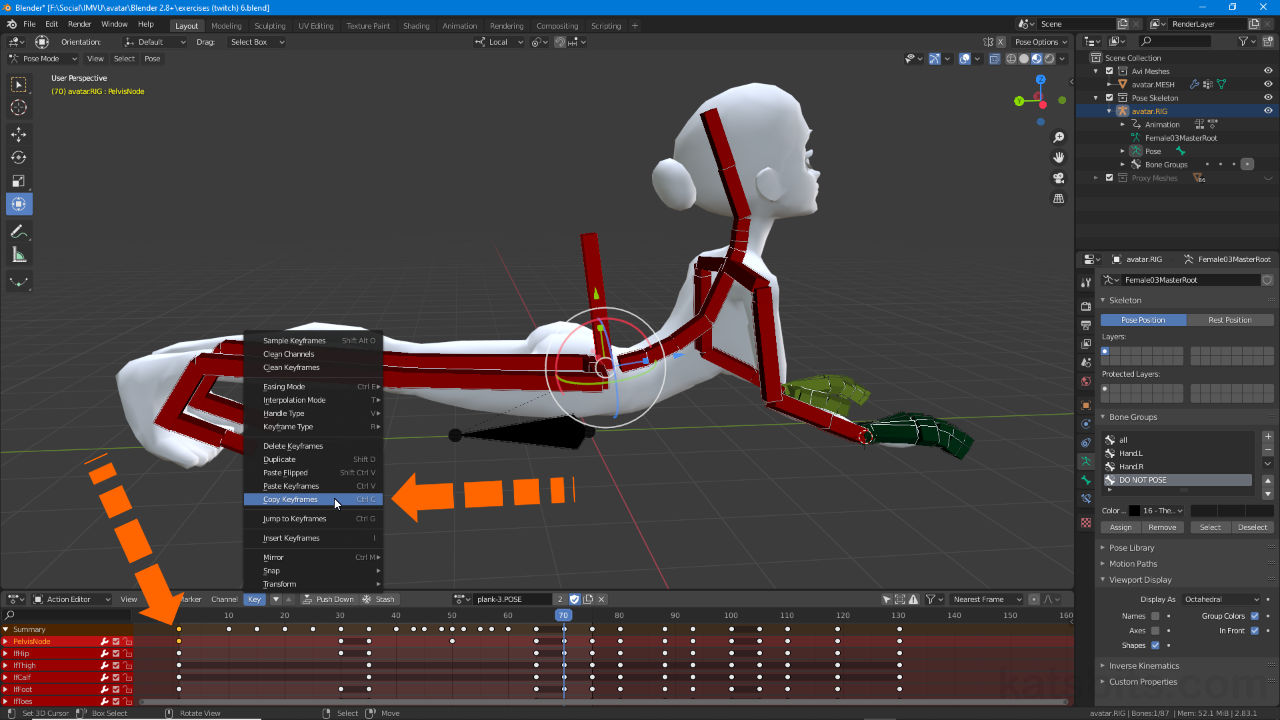Expand the Custom Properties panel
1280x720 pixels.
click(1141, 682)
